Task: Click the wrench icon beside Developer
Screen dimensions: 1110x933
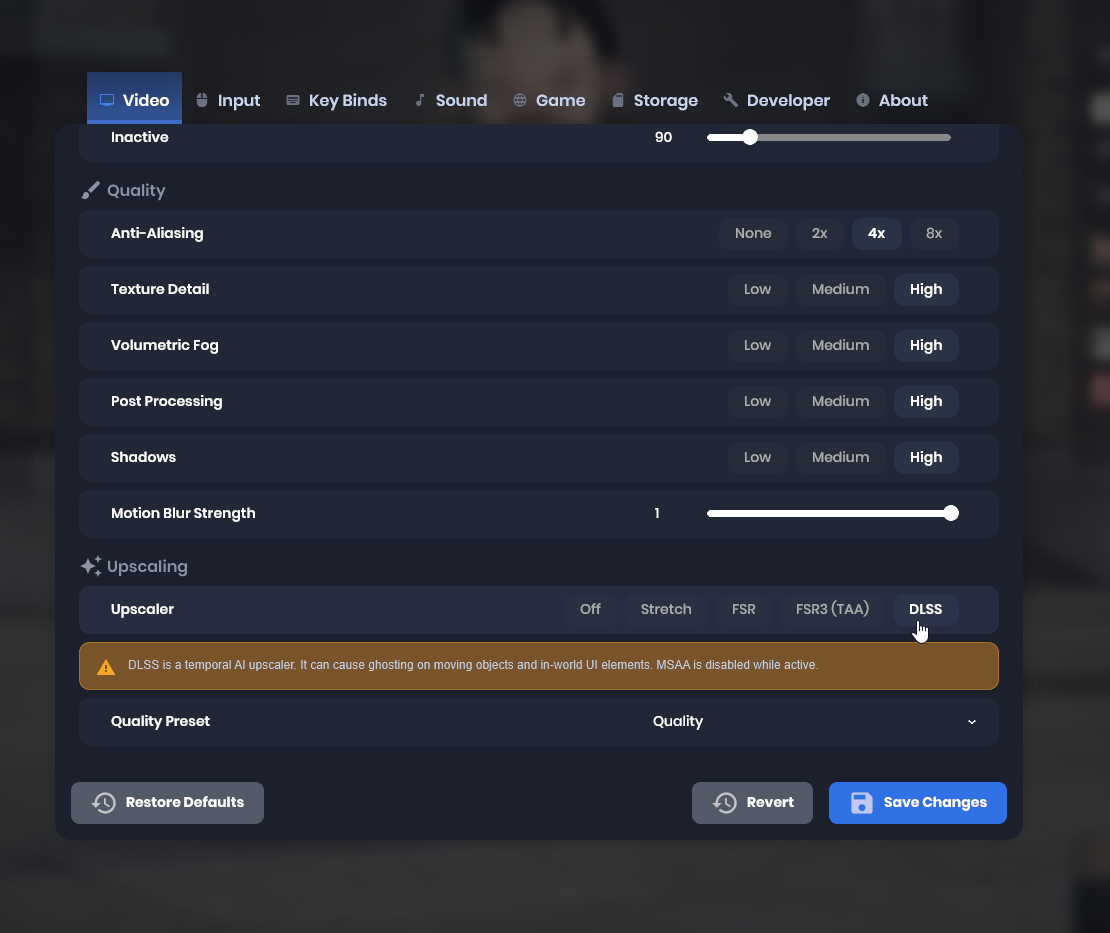Action: coord(731,100)
